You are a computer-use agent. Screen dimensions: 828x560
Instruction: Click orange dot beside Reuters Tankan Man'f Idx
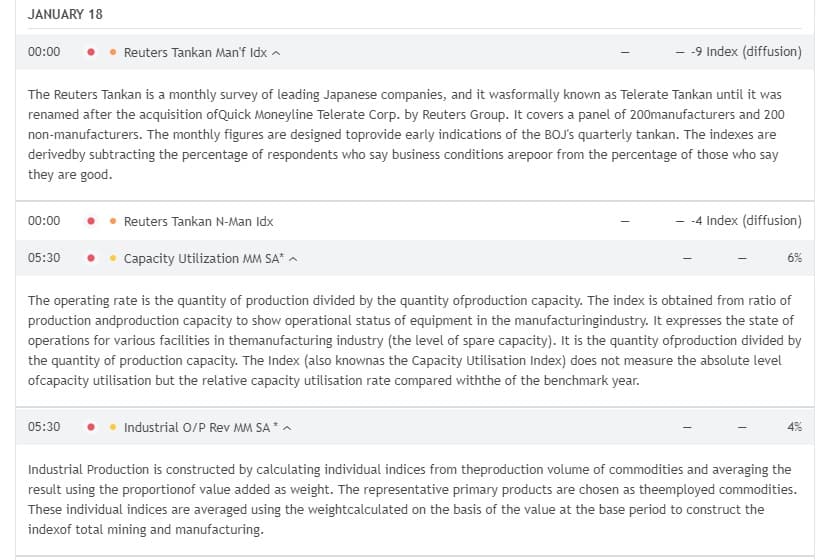tap(112, 52)
